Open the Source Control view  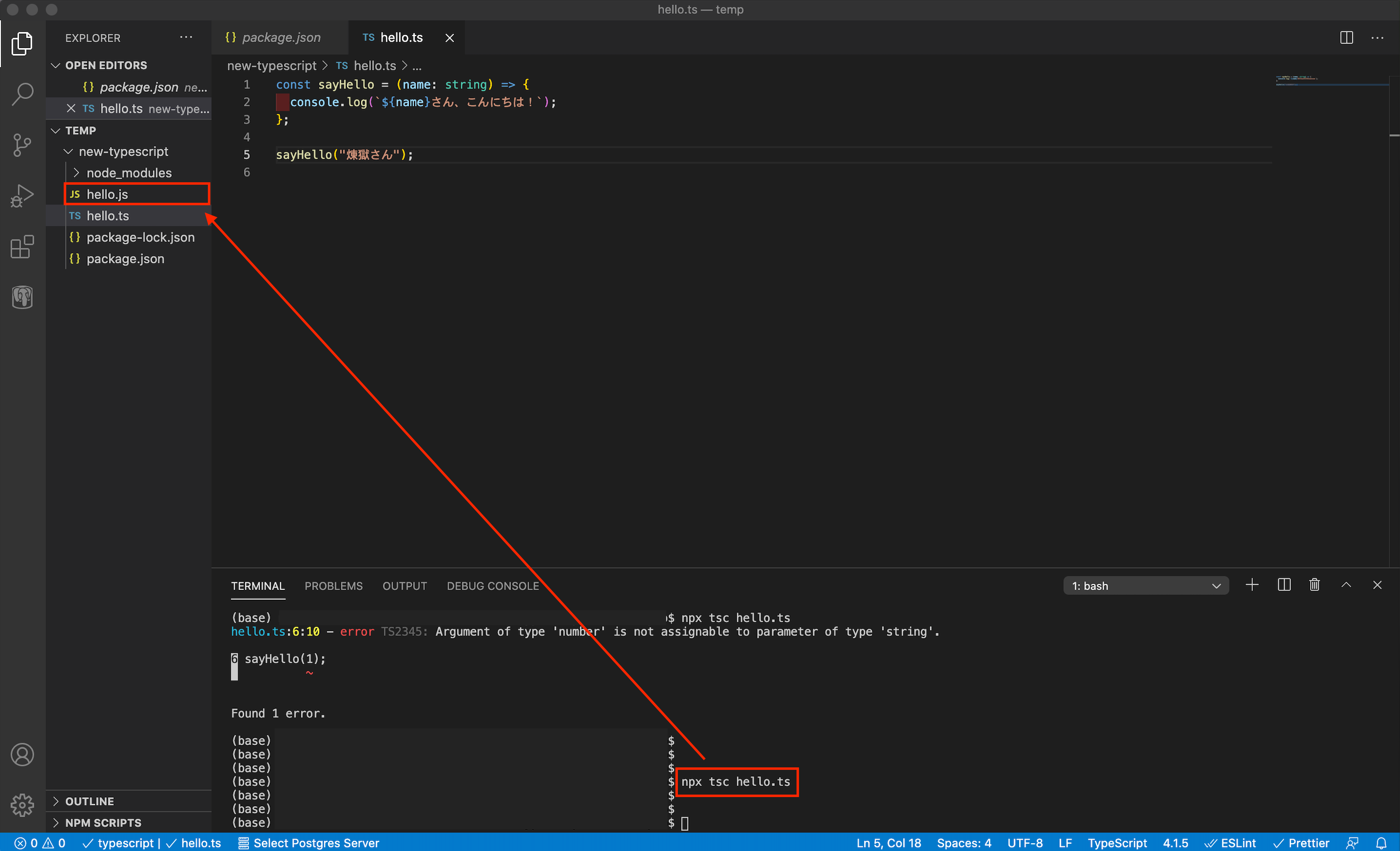pos(22,145)
